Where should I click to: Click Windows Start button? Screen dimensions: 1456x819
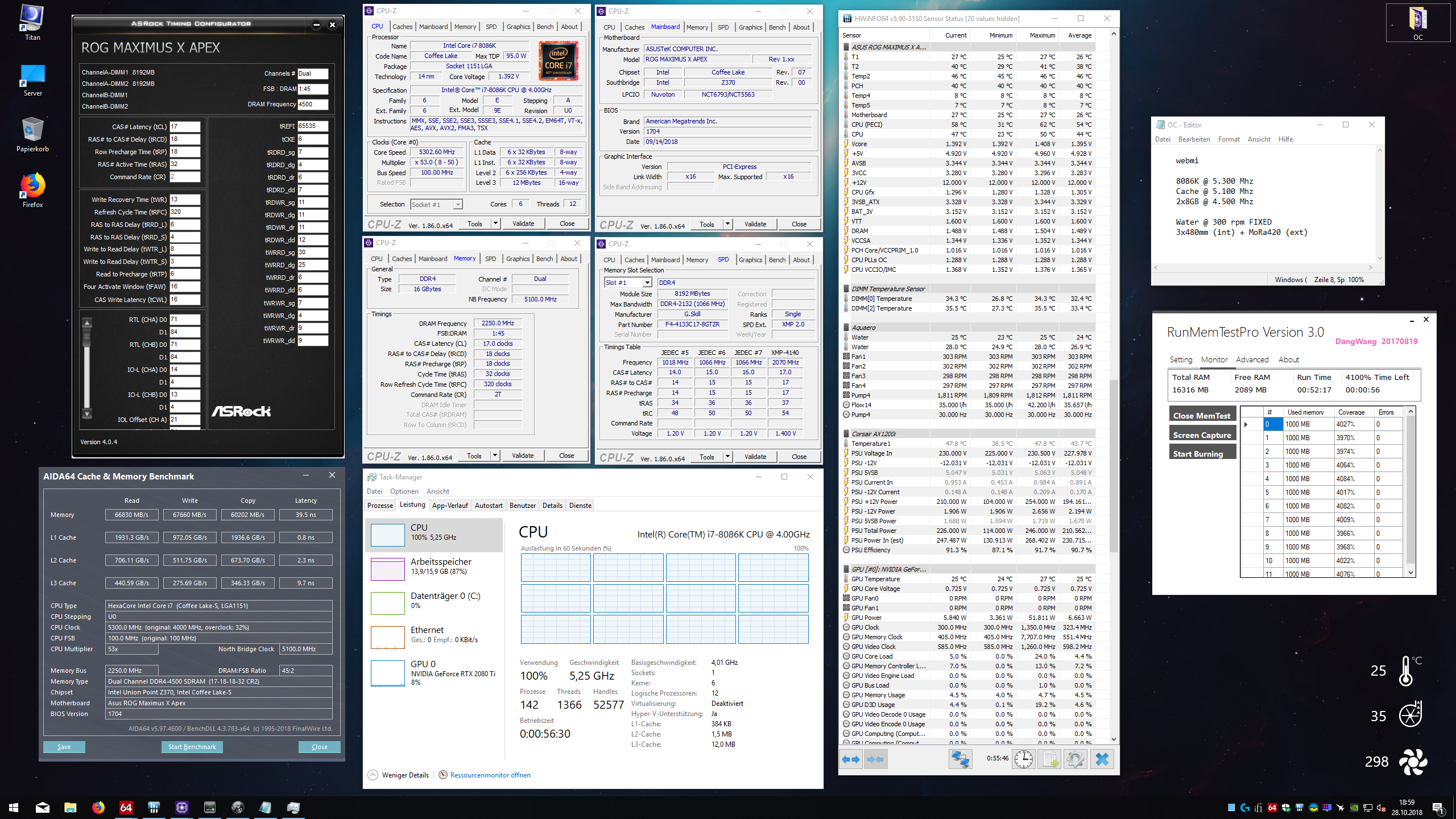pos(14,807)
